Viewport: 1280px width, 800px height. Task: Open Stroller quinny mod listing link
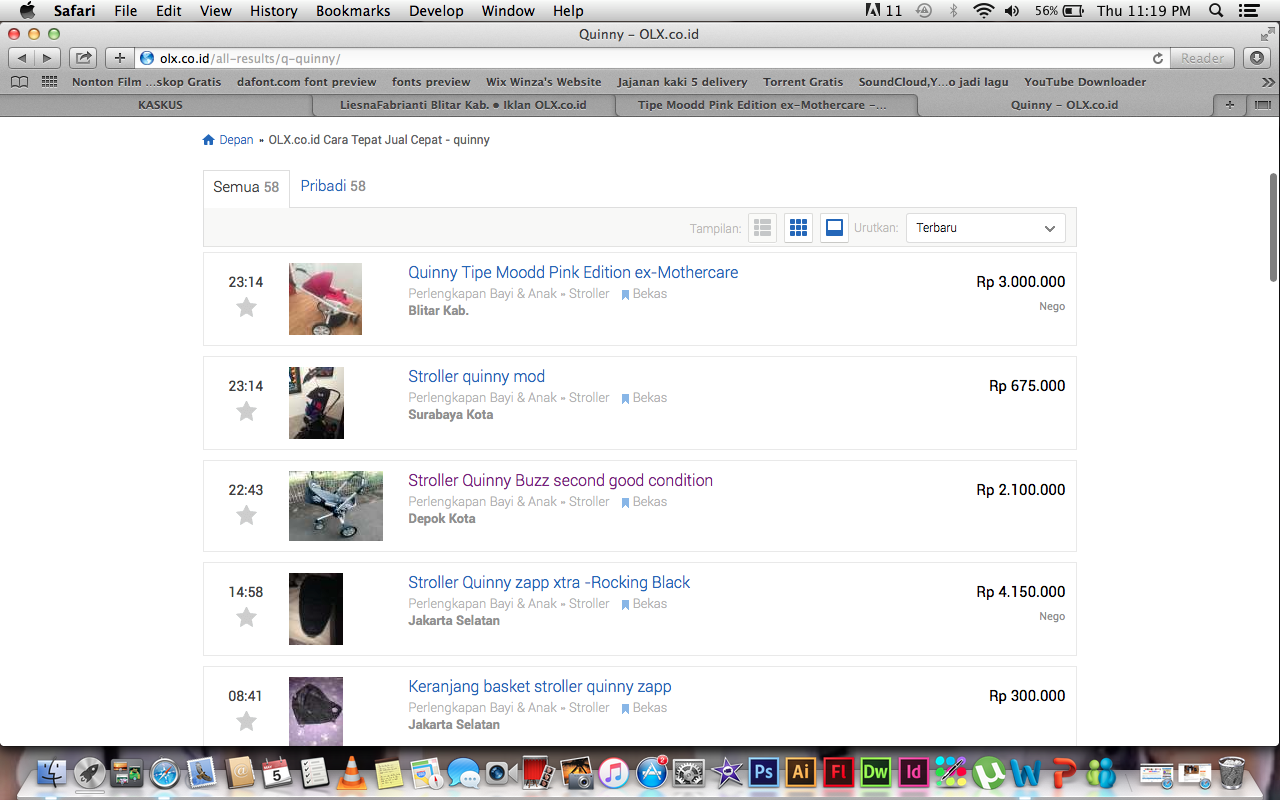tap(476, 376)
